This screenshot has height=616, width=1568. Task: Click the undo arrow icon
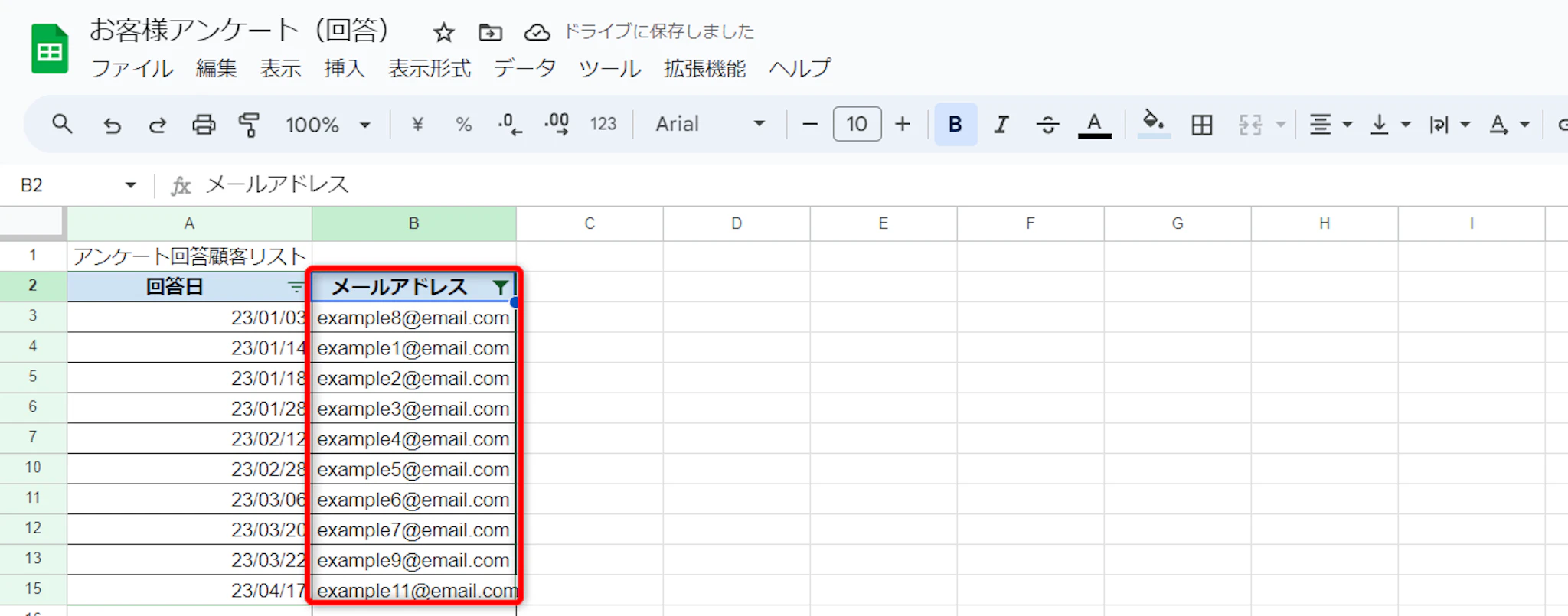pyautogui.click(x=112, y=125)
